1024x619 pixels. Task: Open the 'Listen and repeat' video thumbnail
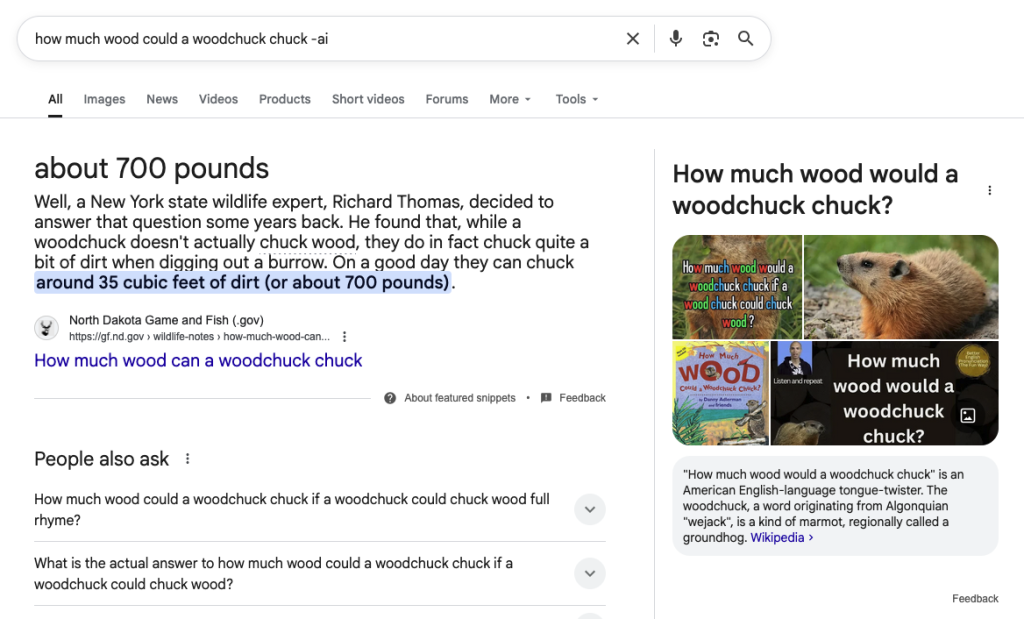point(885,393)
